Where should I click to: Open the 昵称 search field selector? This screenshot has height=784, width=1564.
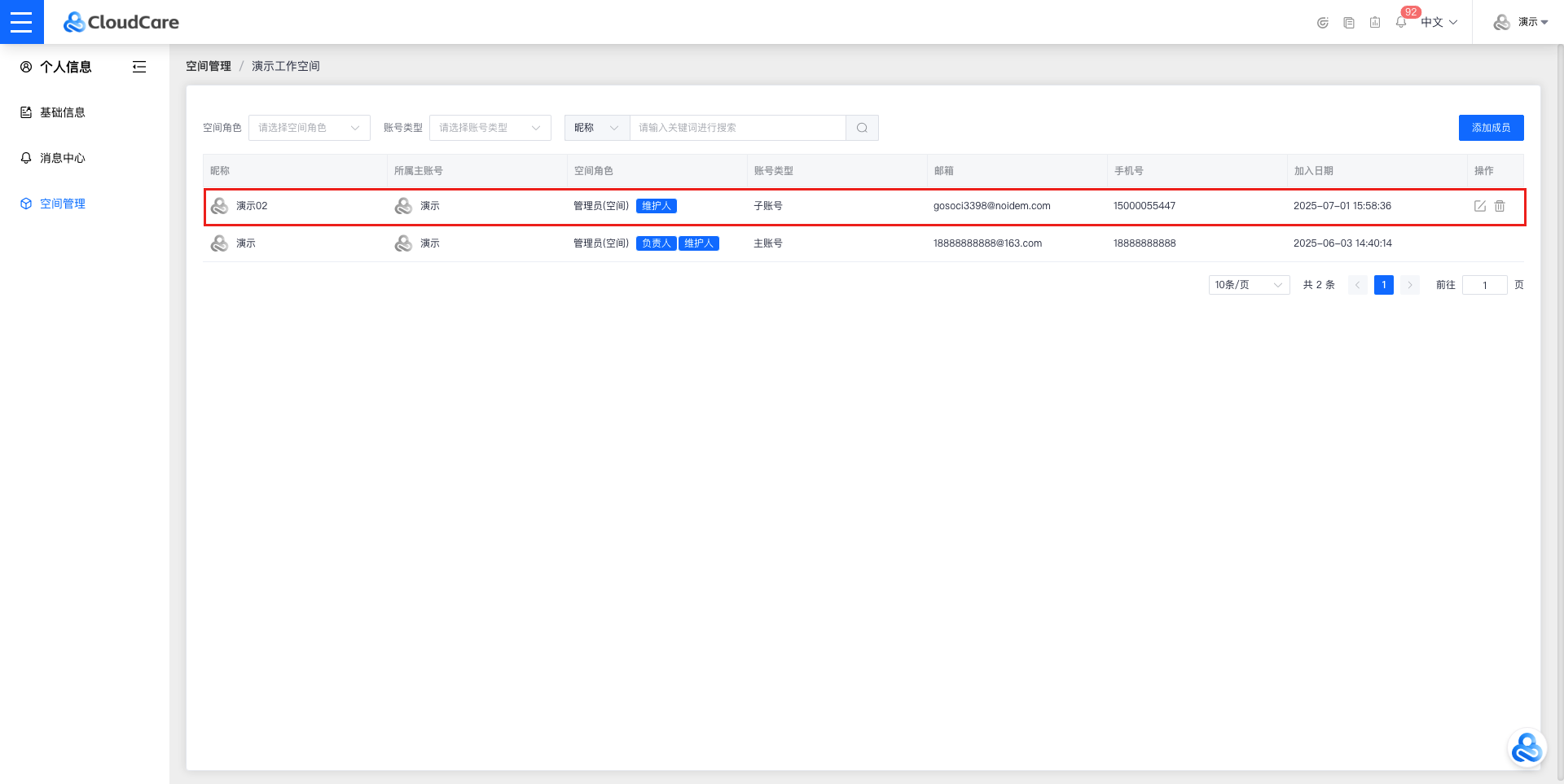(x=596, y=128)
